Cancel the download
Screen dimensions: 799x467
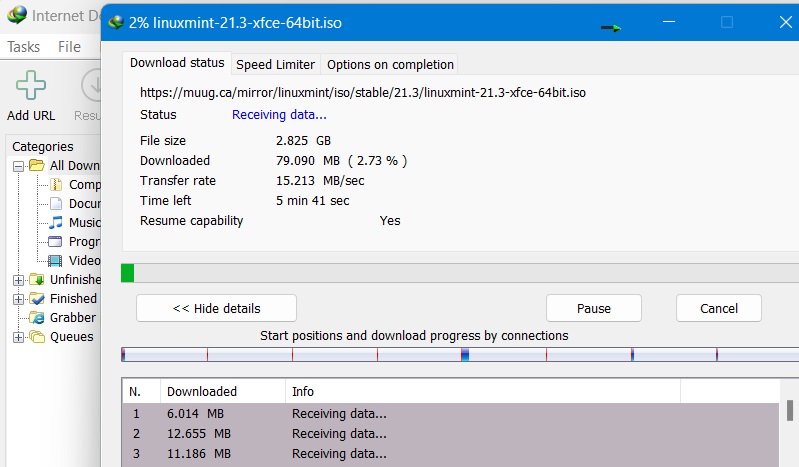click(718, 308)
